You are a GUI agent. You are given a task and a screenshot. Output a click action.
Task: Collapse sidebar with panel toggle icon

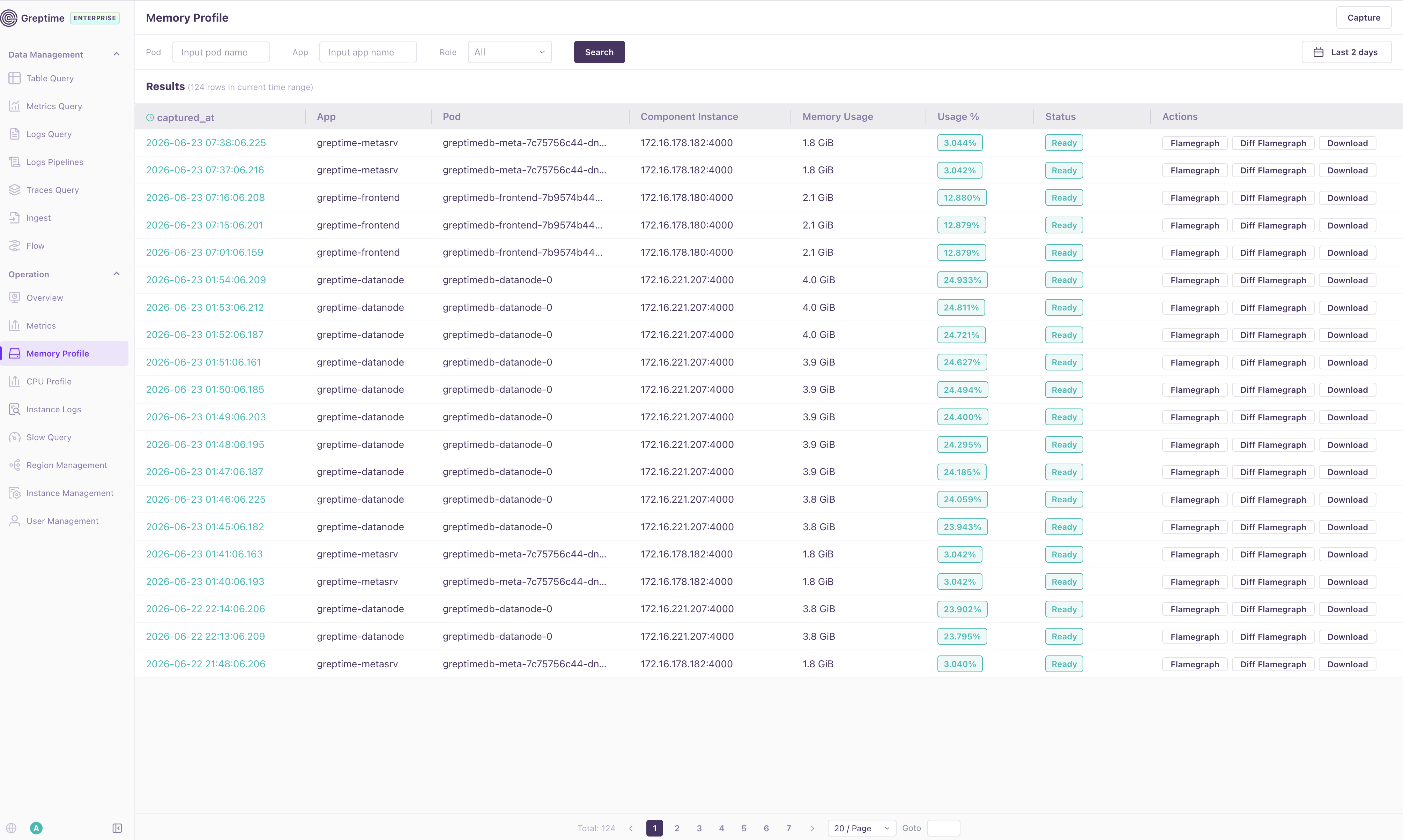[117, 828]
